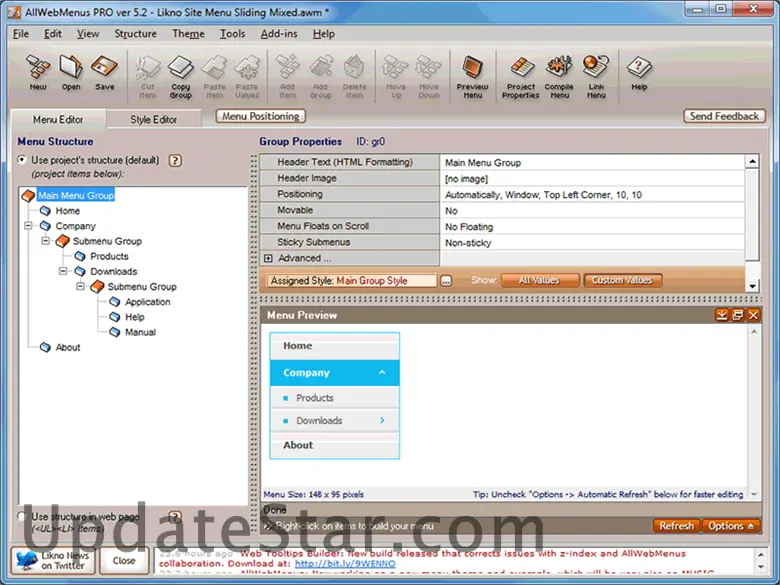Select Use structure in web page radio button

click(x=21, y=516)
